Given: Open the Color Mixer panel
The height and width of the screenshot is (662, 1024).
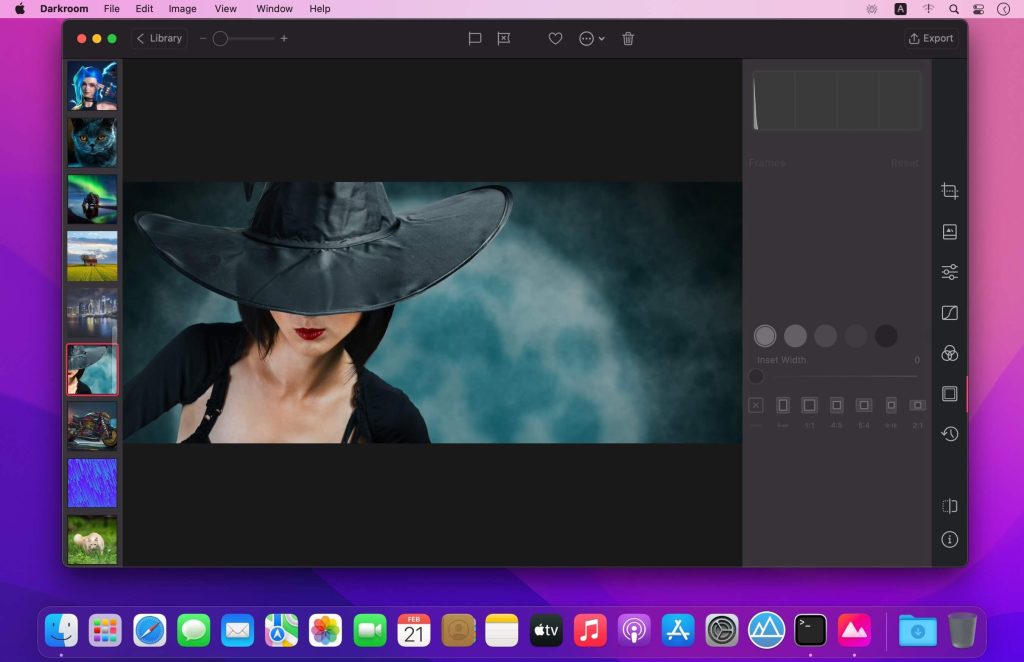Looking at the screenshot, I should tap(949, 353).
